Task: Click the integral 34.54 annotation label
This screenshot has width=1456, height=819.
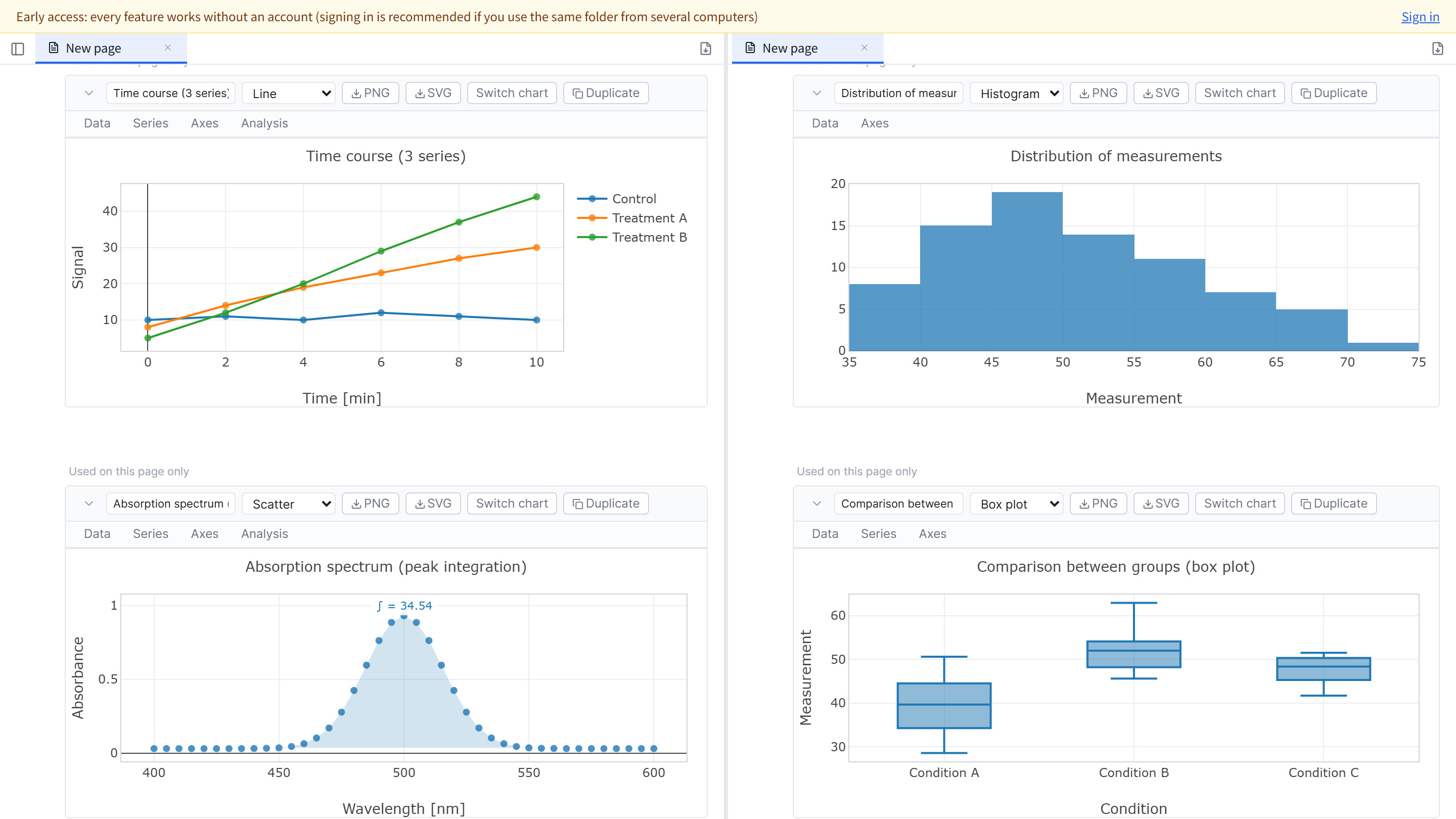Action: click(404, 605)
